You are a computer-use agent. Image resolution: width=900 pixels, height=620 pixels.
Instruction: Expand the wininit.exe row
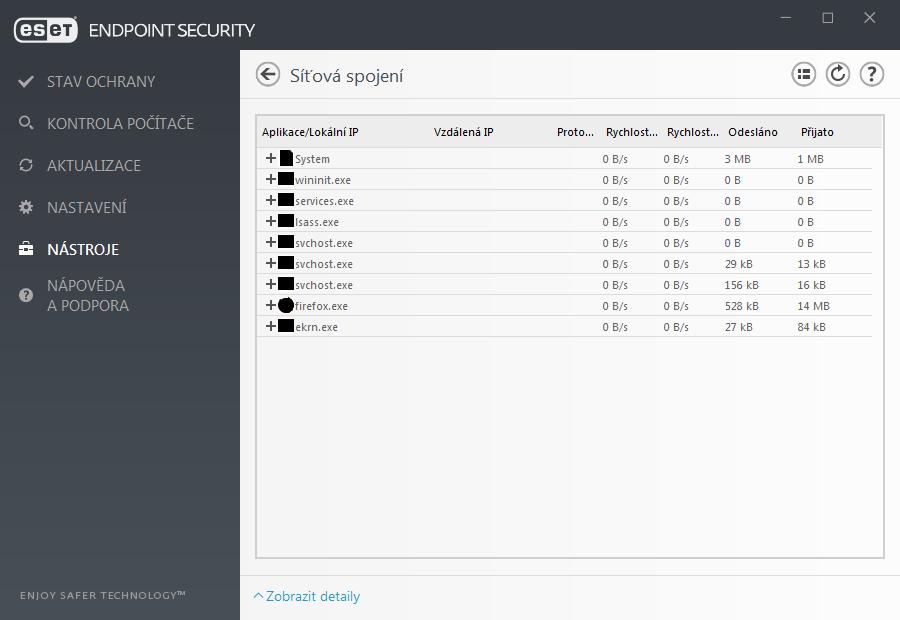(271, 179)
